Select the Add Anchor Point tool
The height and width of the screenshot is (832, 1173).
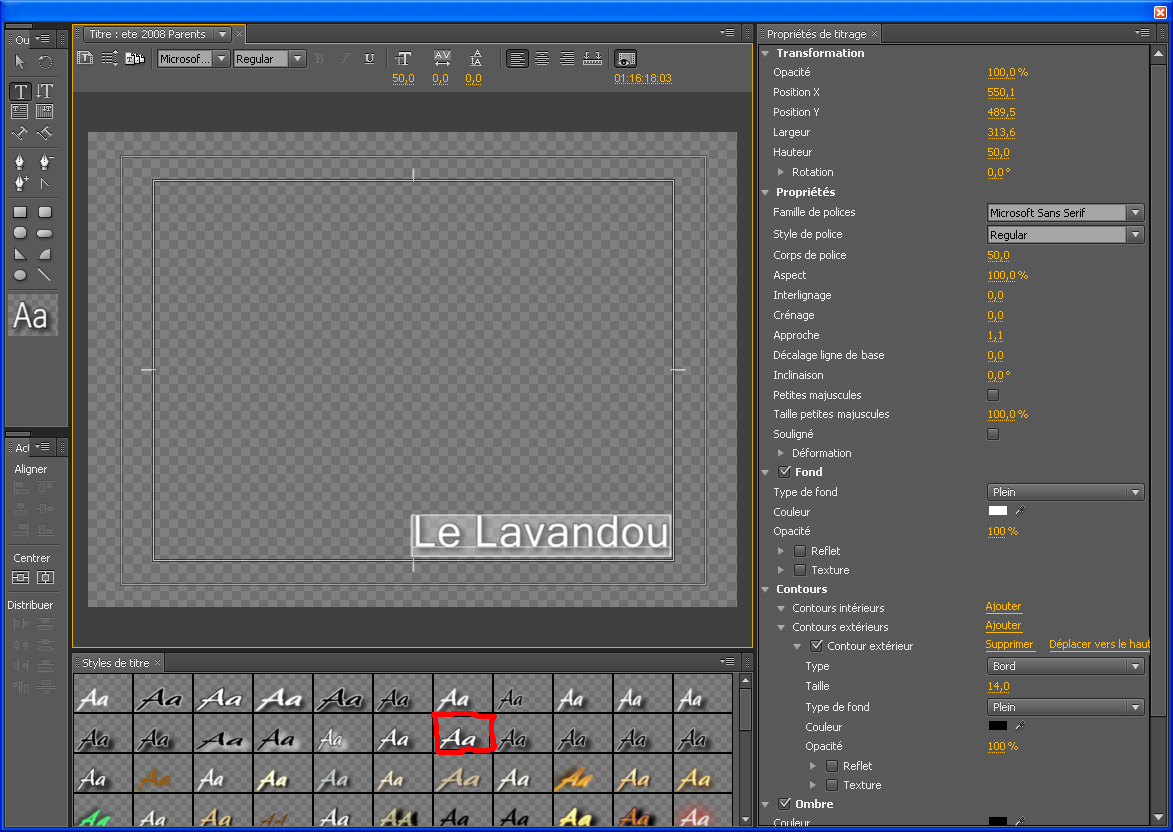click(x=20, y=183)
